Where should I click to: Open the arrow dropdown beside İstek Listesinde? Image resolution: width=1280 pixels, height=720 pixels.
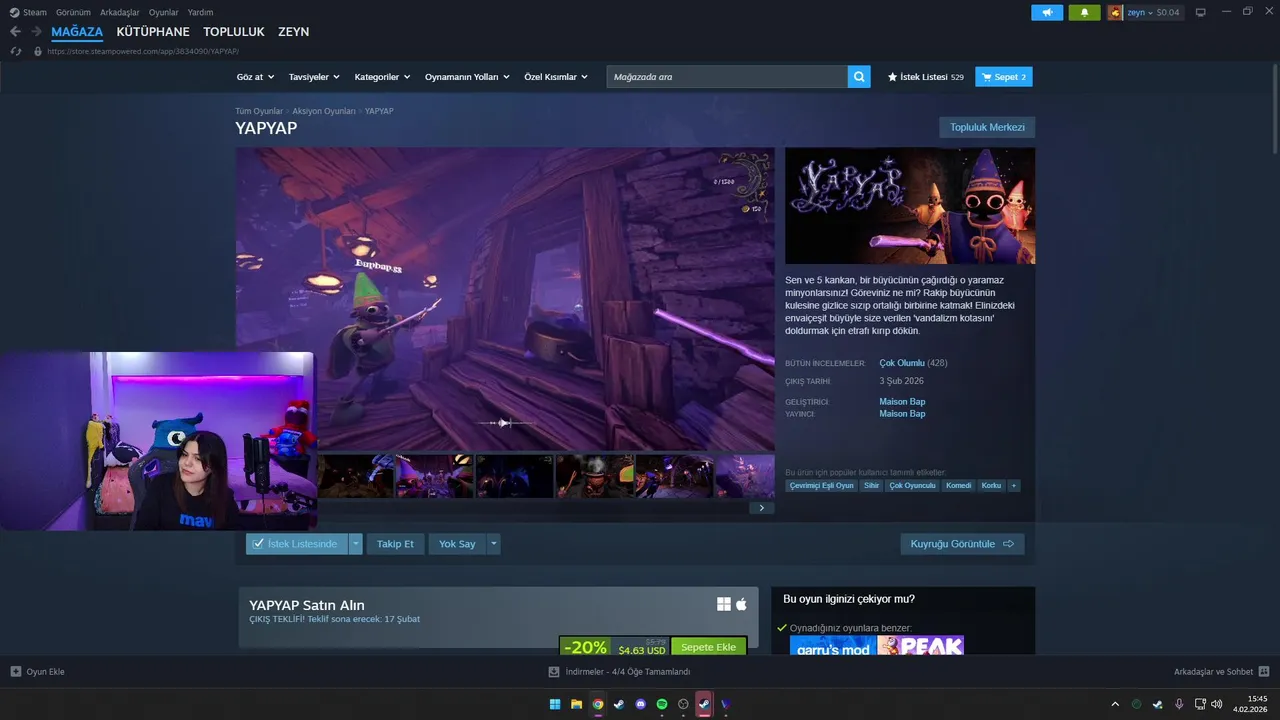click(x=355, y=544)
